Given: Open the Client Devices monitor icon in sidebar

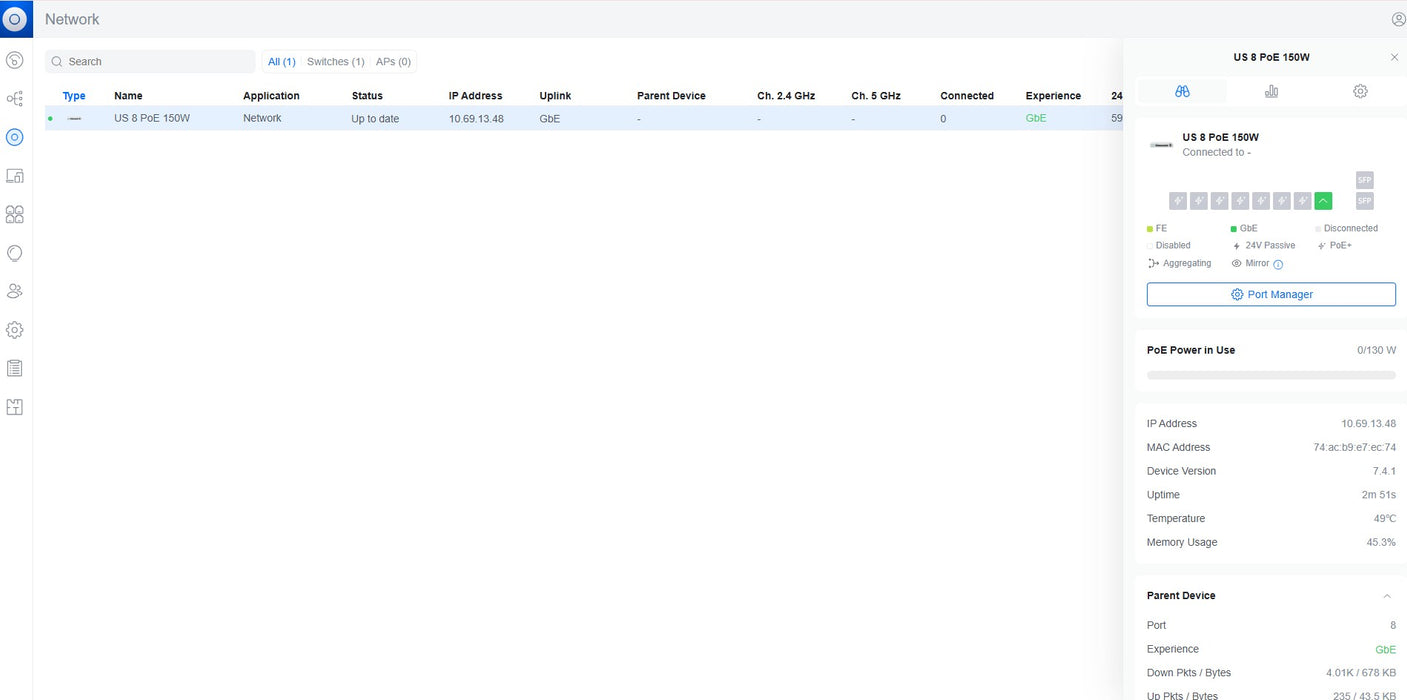Looking at the screenshot, I should (x=15, y=176).
